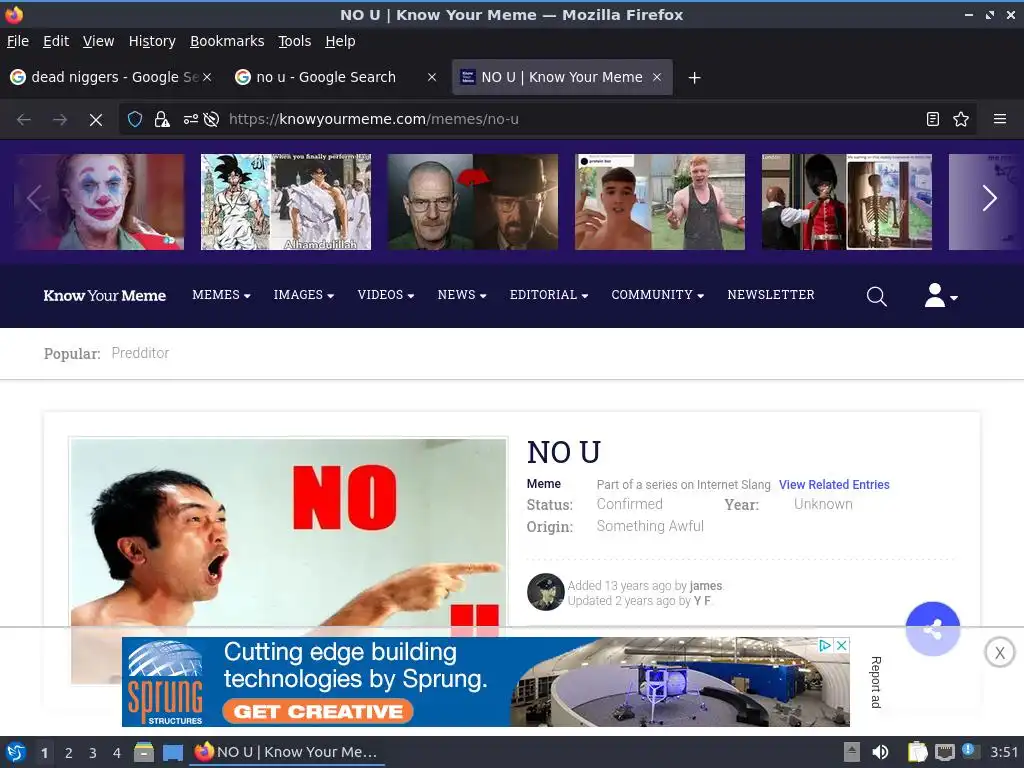Open the NEWSLETTER link
The height and width of the screenshot is (768, 1024).
point(771,295)
